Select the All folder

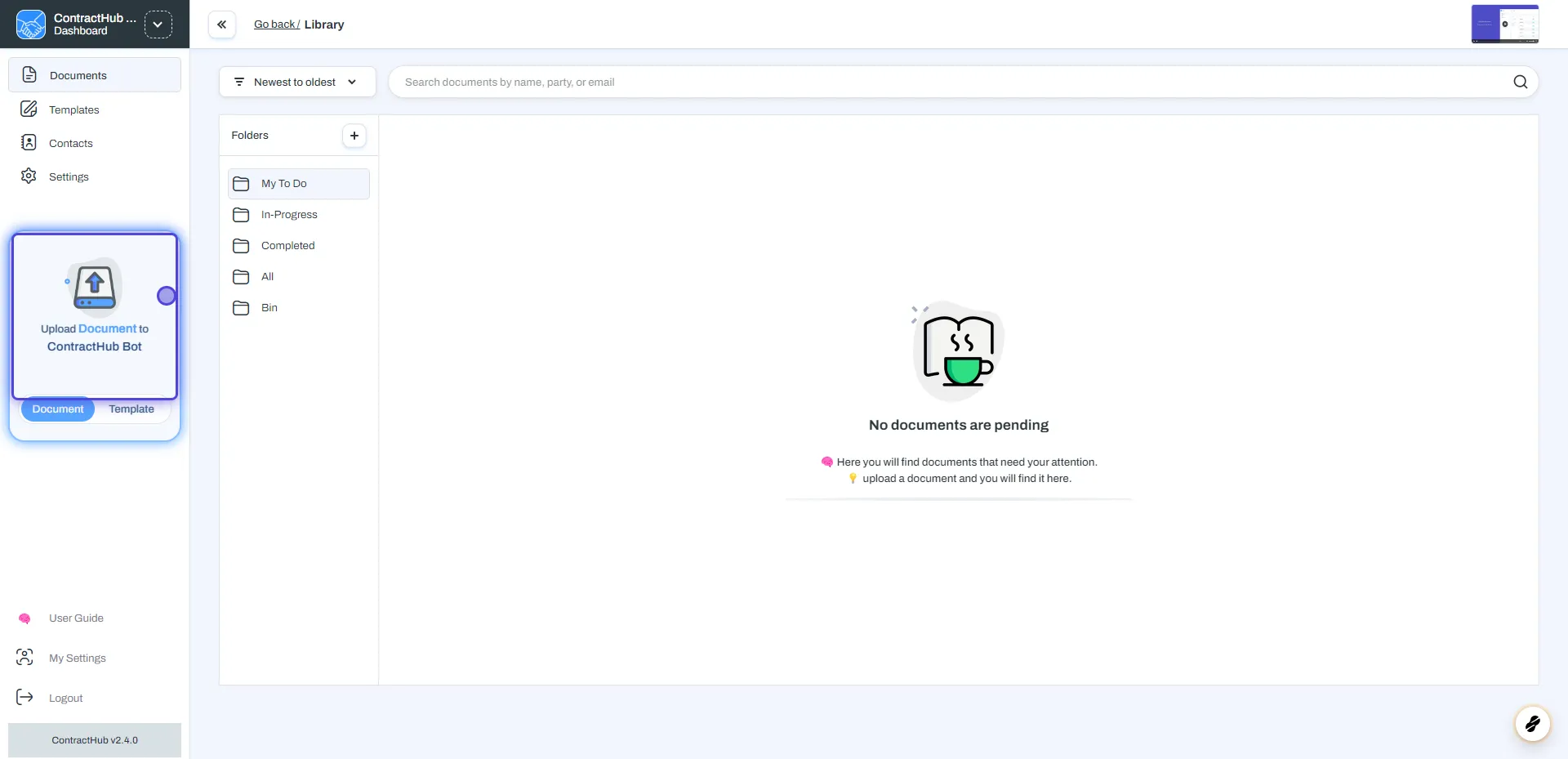tap(299, 277)
